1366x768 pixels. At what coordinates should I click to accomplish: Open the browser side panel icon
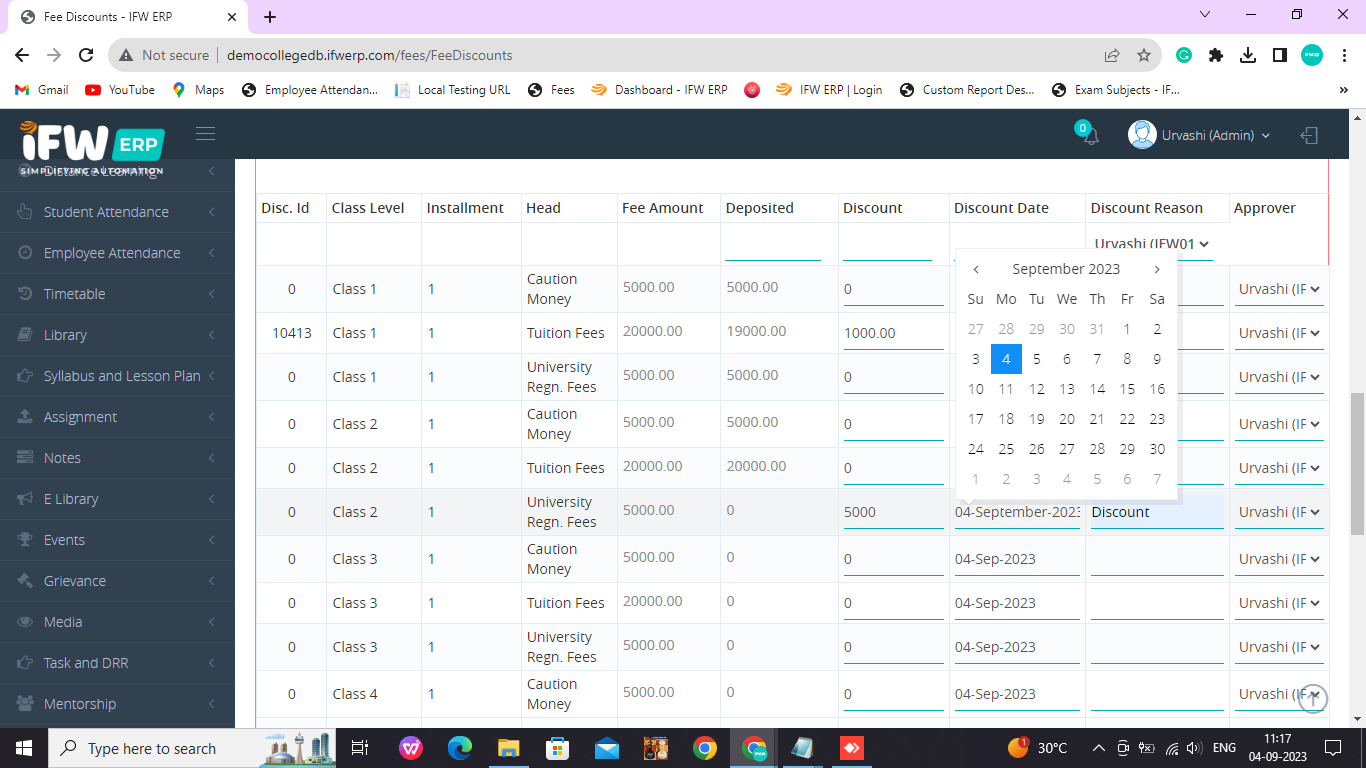coord(1279,55)
